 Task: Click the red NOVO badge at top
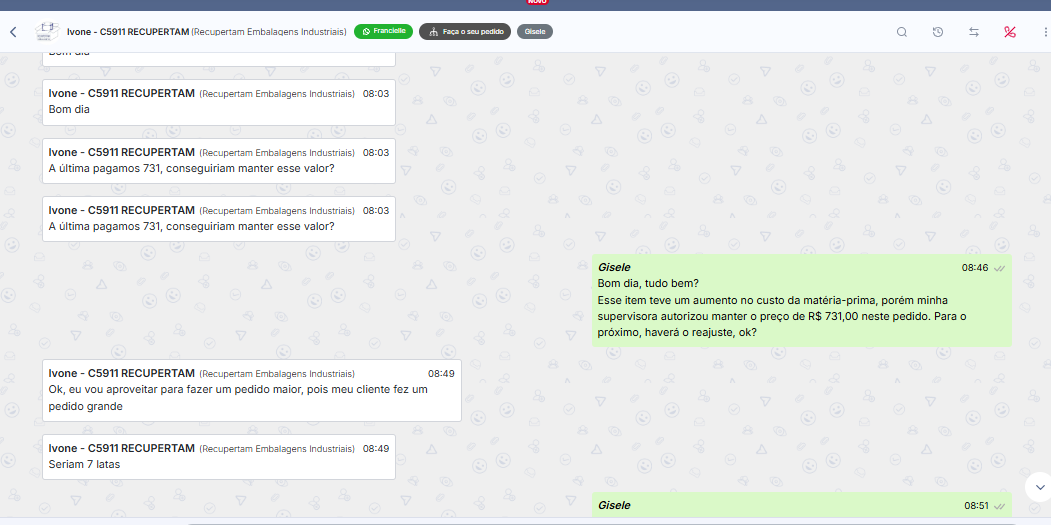tap(537, 2)
